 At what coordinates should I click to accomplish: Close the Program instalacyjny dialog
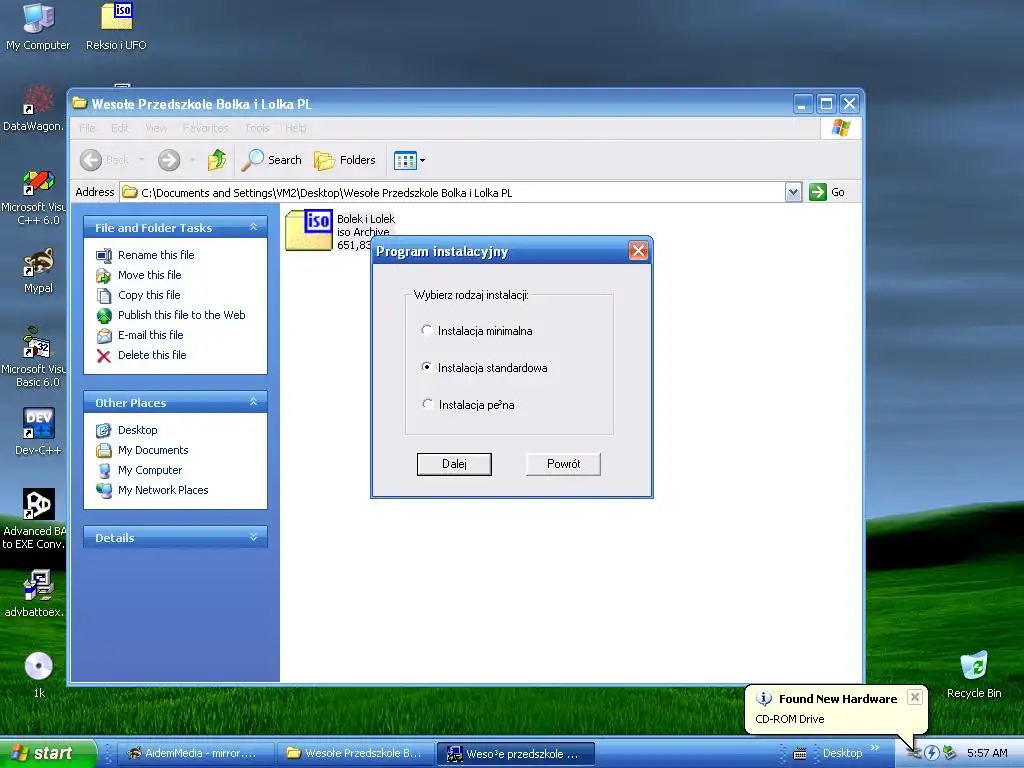638,251
